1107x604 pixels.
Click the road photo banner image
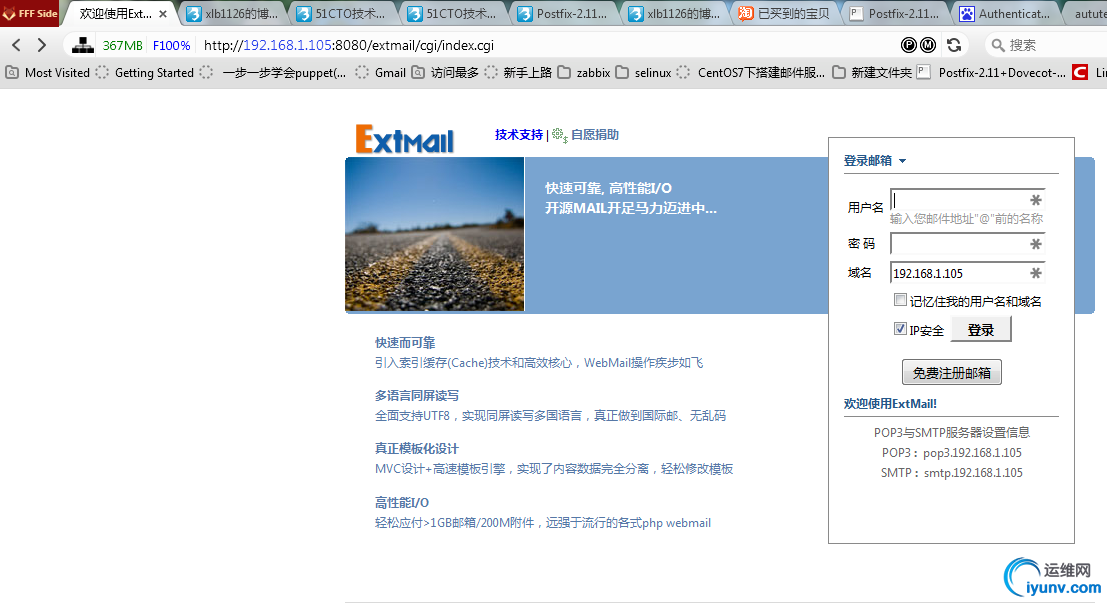(x=435, y=234)
